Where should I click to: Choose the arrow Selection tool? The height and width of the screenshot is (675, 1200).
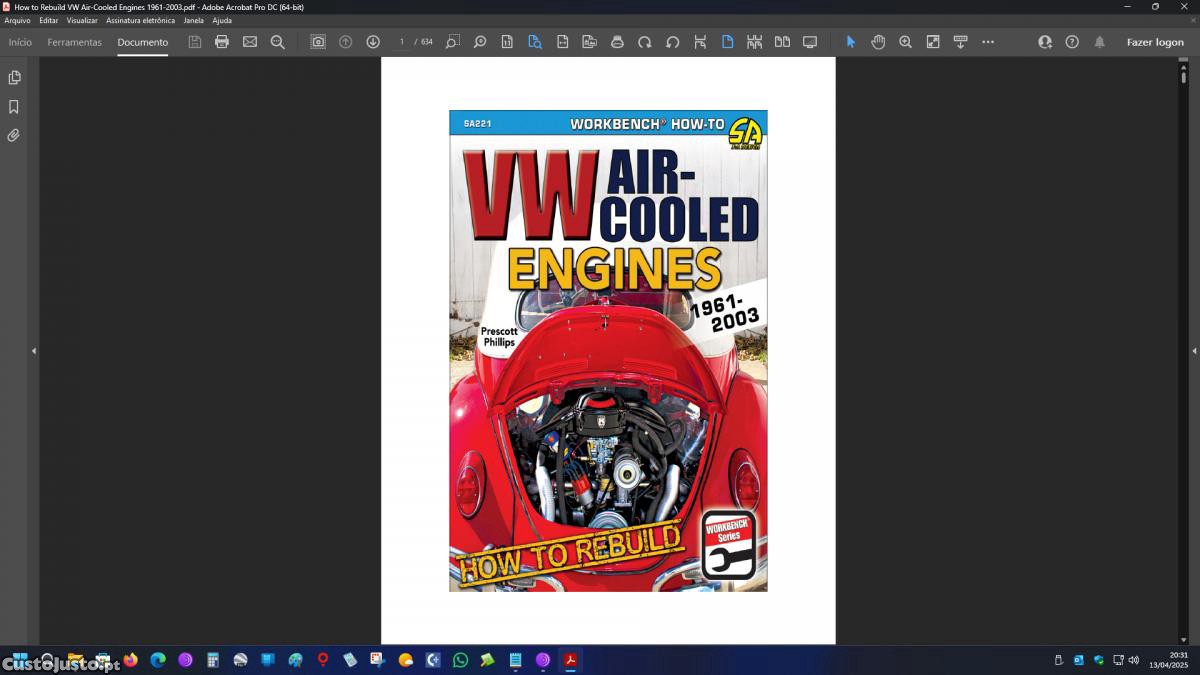[851, 42]
